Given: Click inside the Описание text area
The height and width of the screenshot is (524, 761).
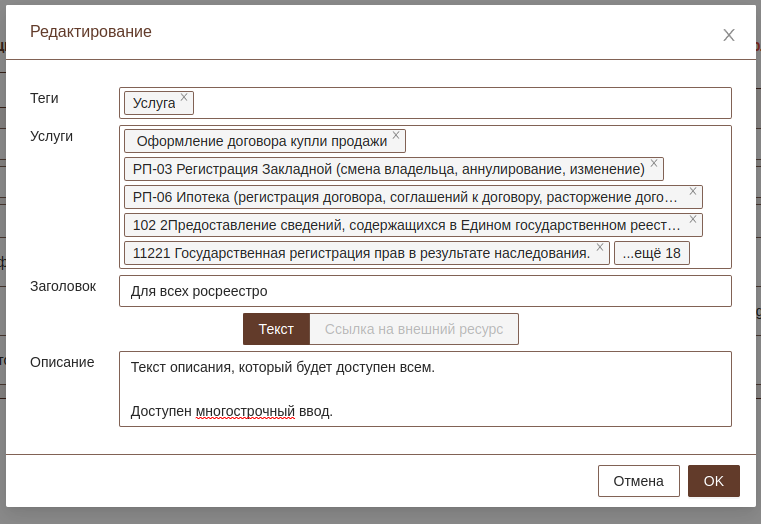Looking at the screenshot, I should tap(425, 389).
